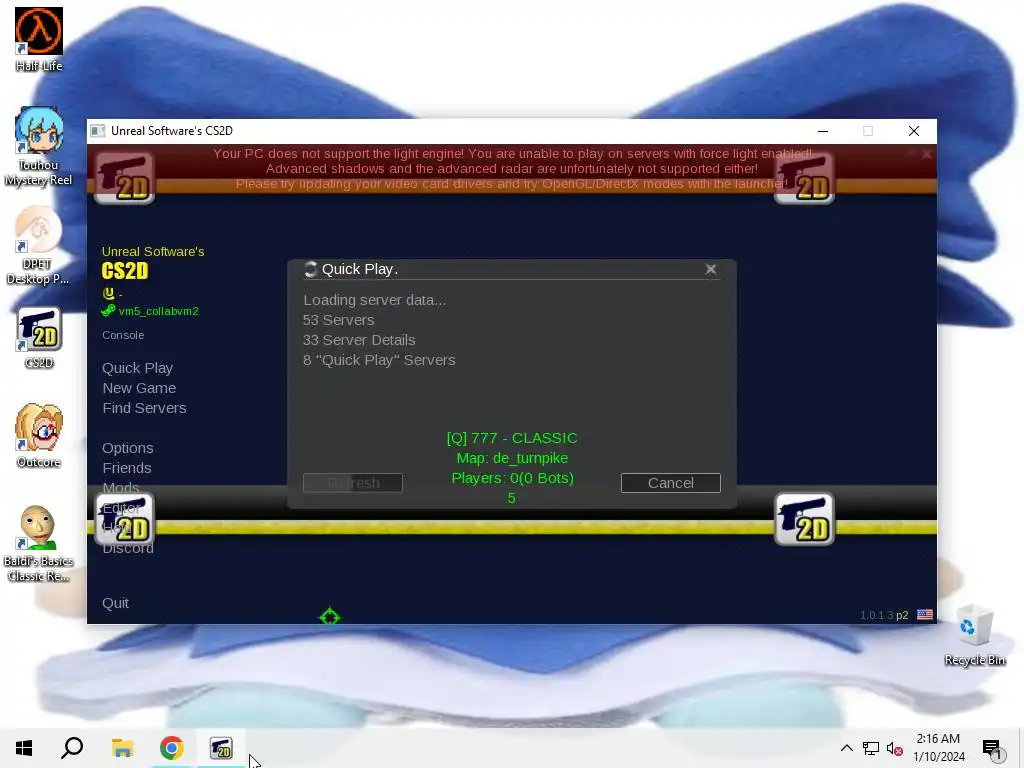This screenshot has width=1024, height=768.
Task: Click Quit in the CS2D menu
Action: [115, 603]
